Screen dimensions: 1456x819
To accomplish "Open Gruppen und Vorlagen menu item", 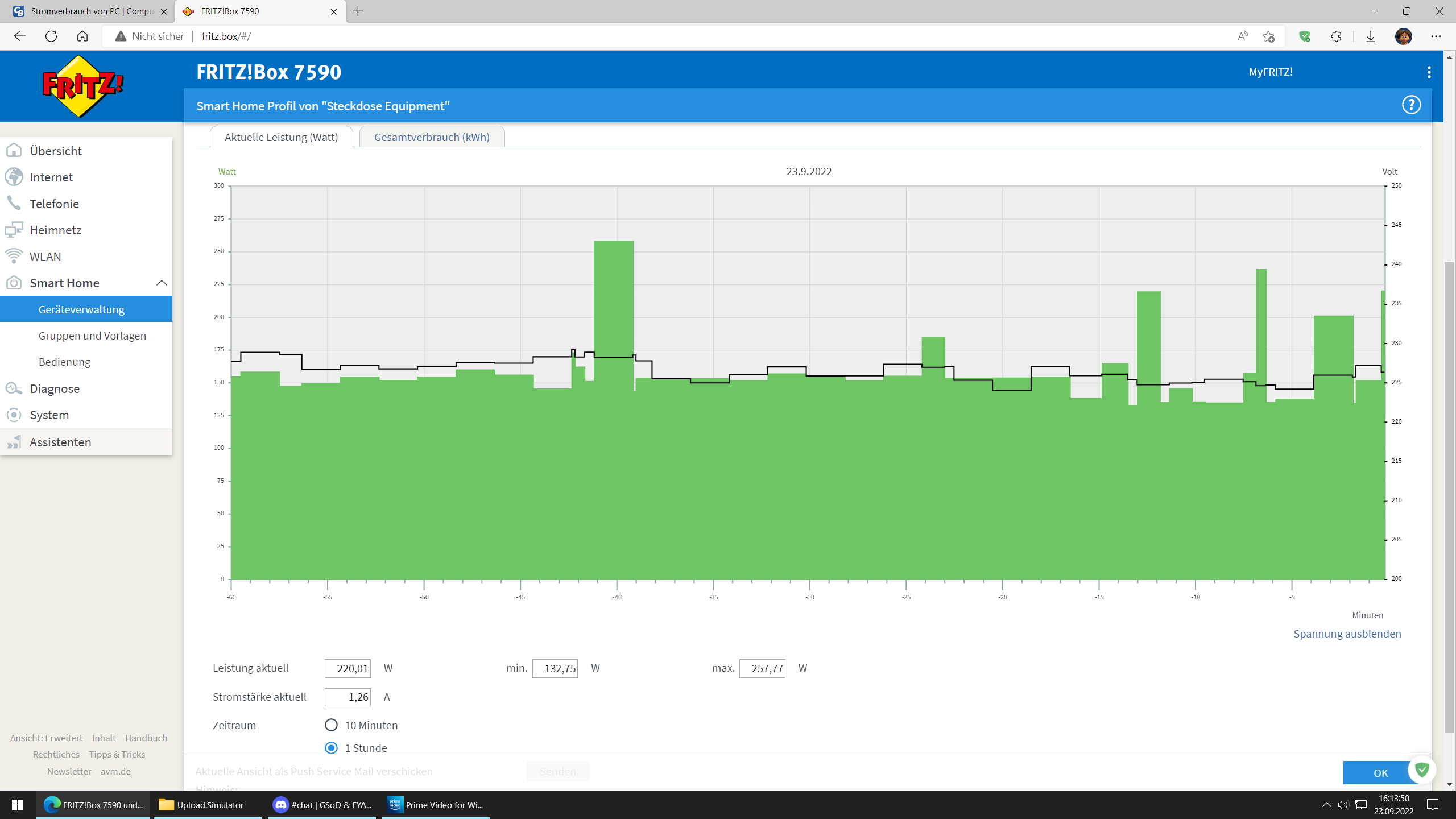I will click(92, 336).
